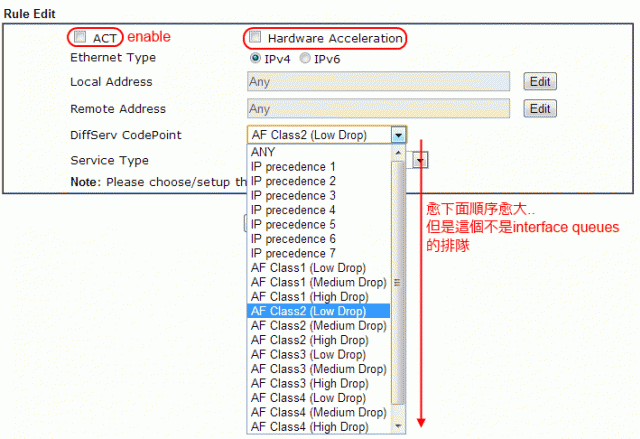The width and height of the screenshot is (640, 439).
Task: Choose IP precedence 1
Action: tap(318, 166)
